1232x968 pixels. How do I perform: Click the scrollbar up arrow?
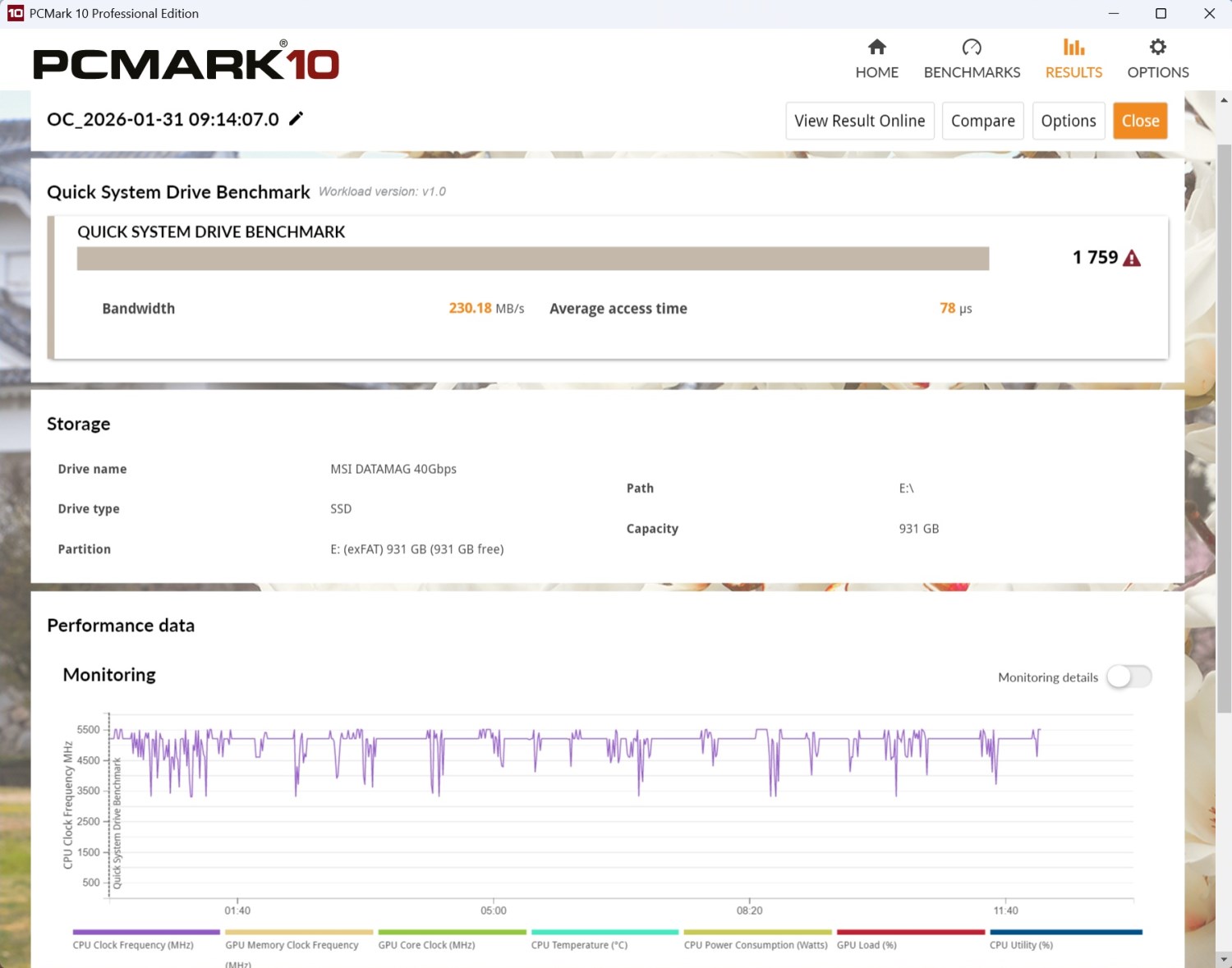click(x=1224, y=99)
